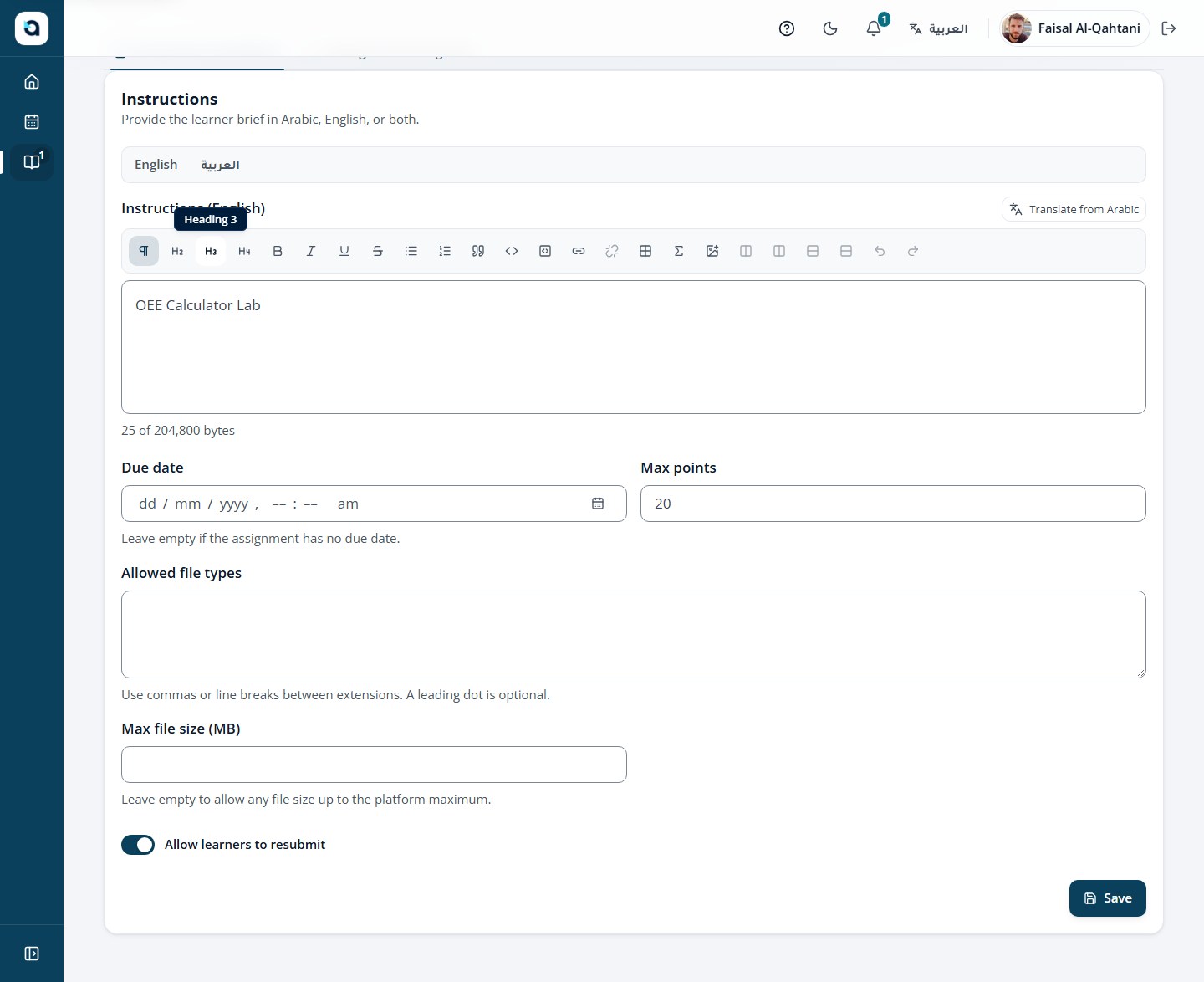Toggle Allow learners to resubmit
Screen dimensions: 1204x982
138,845
